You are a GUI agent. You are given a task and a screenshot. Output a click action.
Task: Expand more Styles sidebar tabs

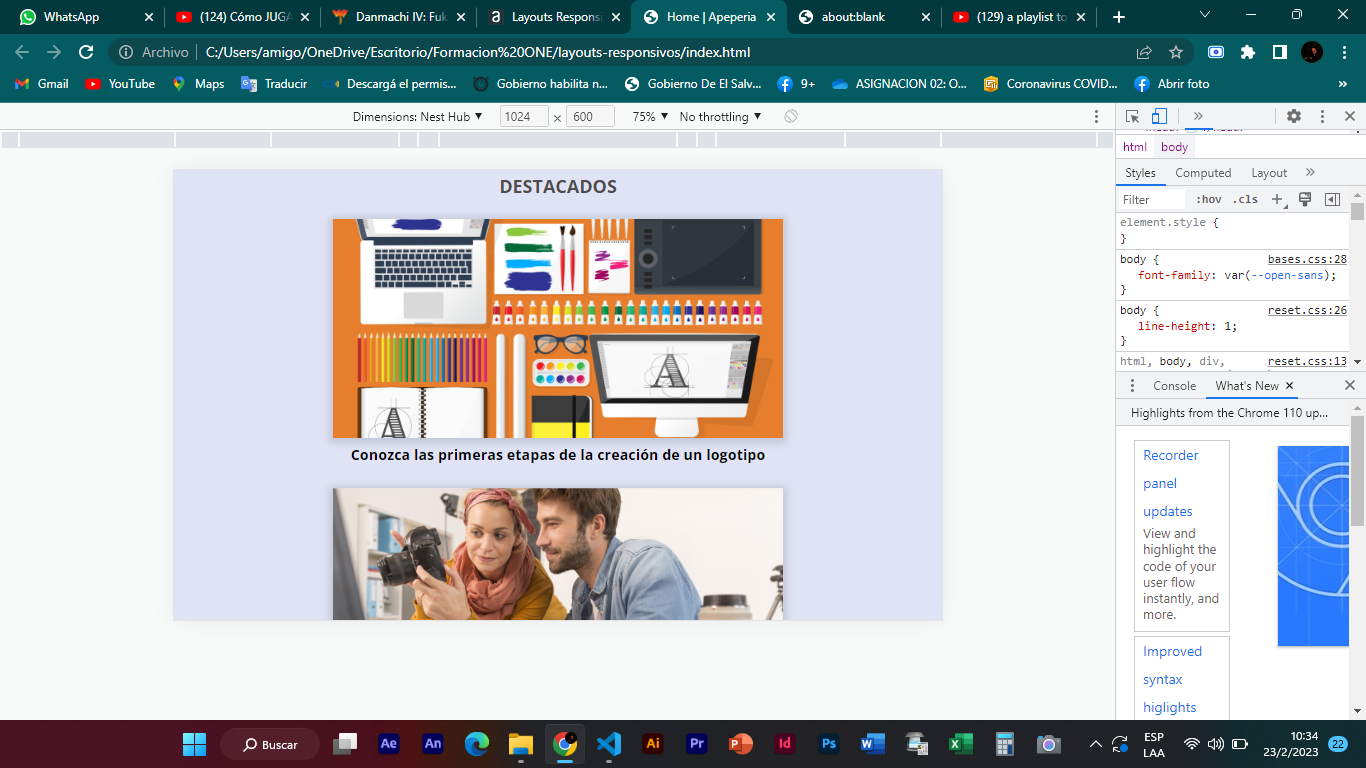click(x=1310, y=172)
